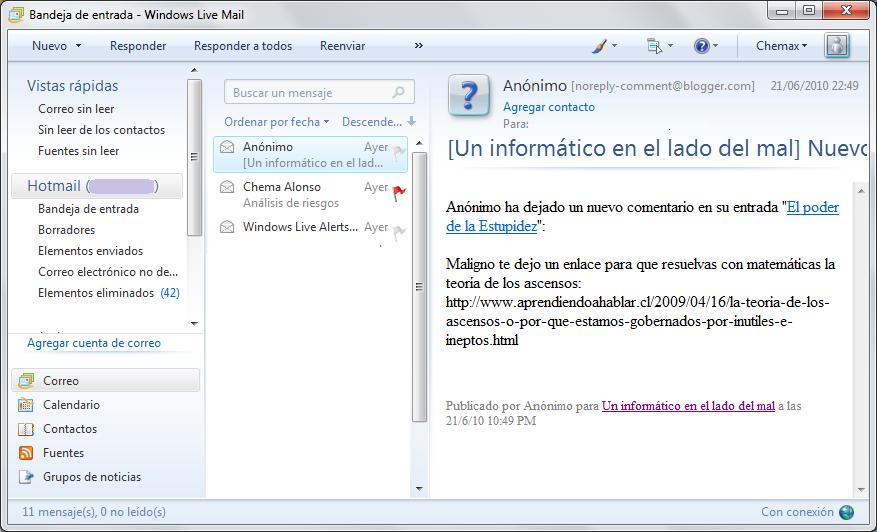Open Elementos enviados folder

(91, 251)
